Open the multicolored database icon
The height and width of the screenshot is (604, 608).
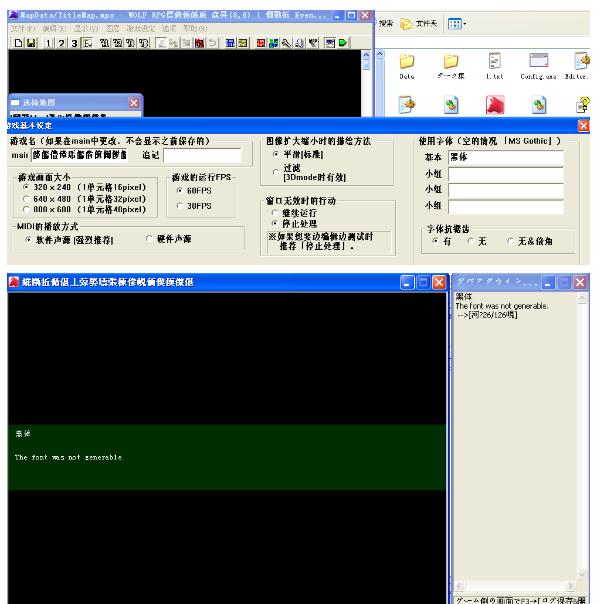pos(274,43)
